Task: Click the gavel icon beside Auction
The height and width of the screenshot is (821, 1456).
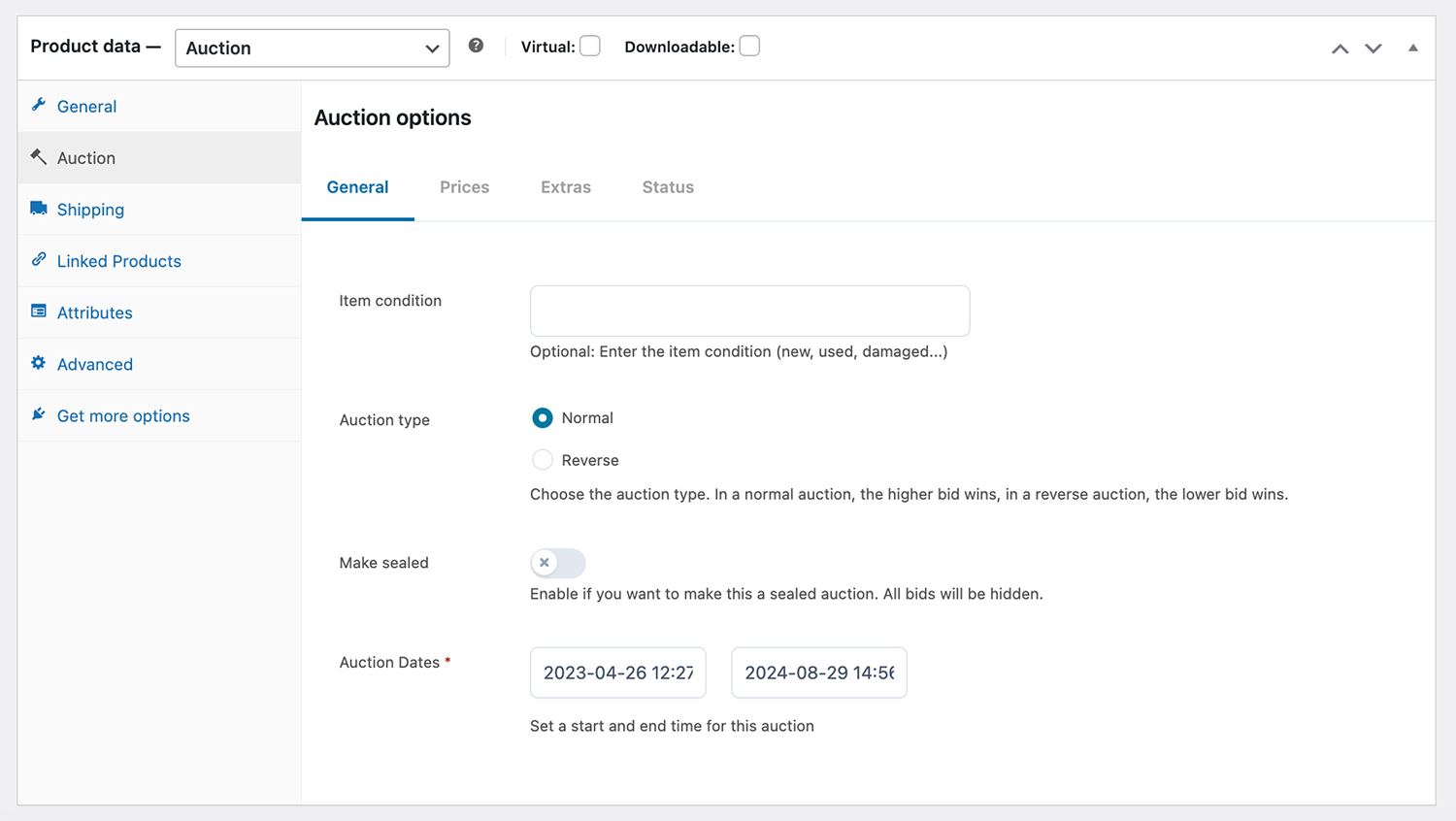Action: [39, 156]
